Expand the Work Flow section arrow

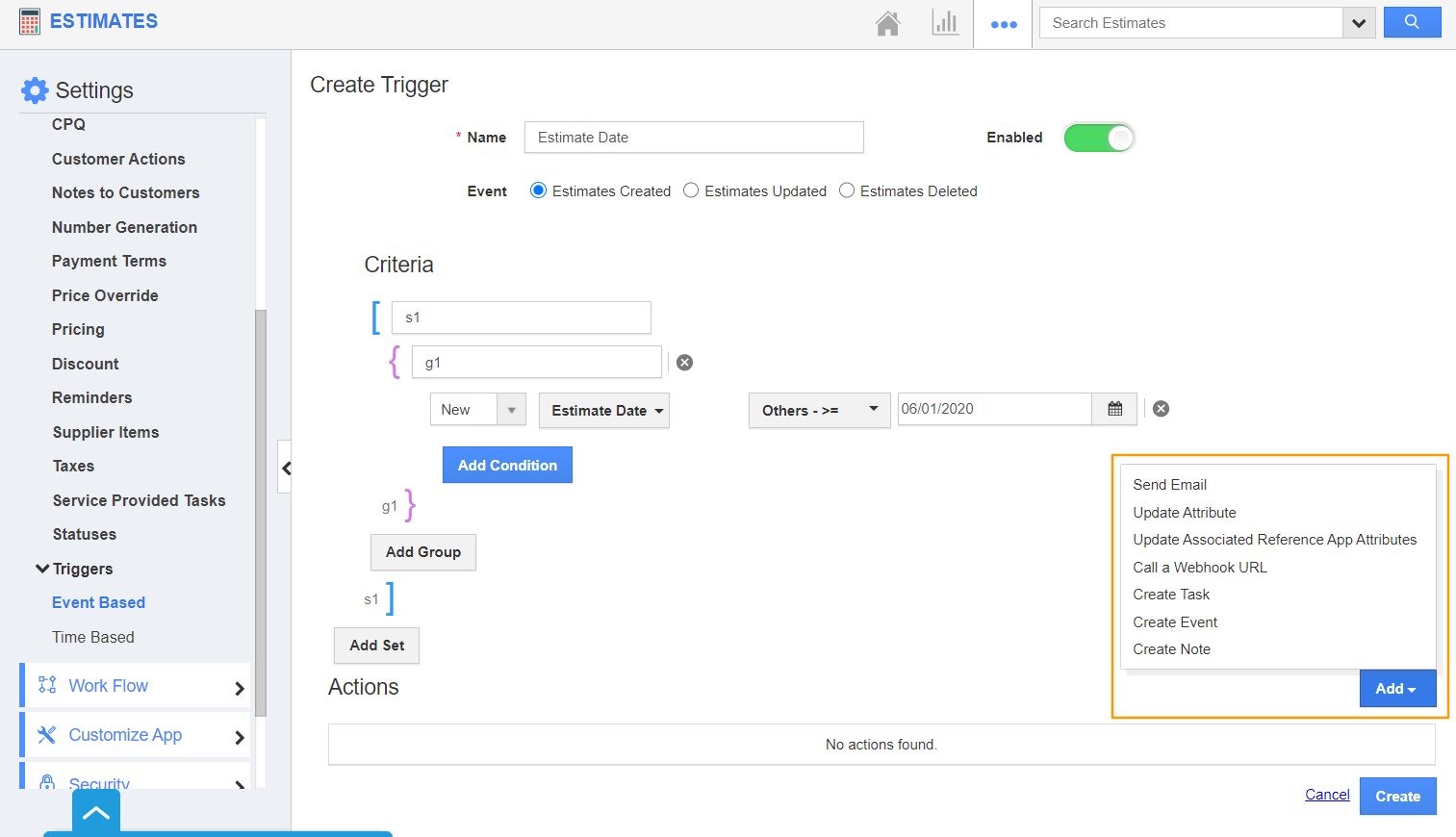pos(240,688)
